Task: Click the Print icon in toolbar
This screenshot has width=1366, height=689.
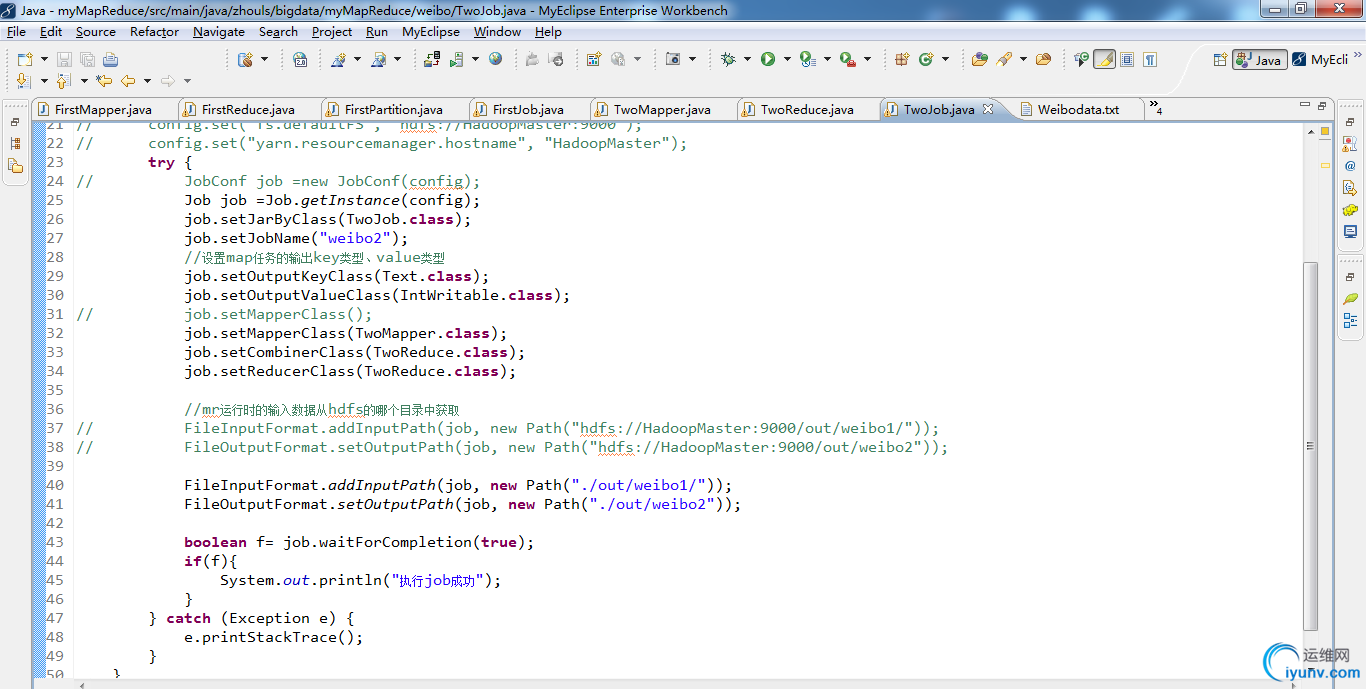Action: click(110, 59)
